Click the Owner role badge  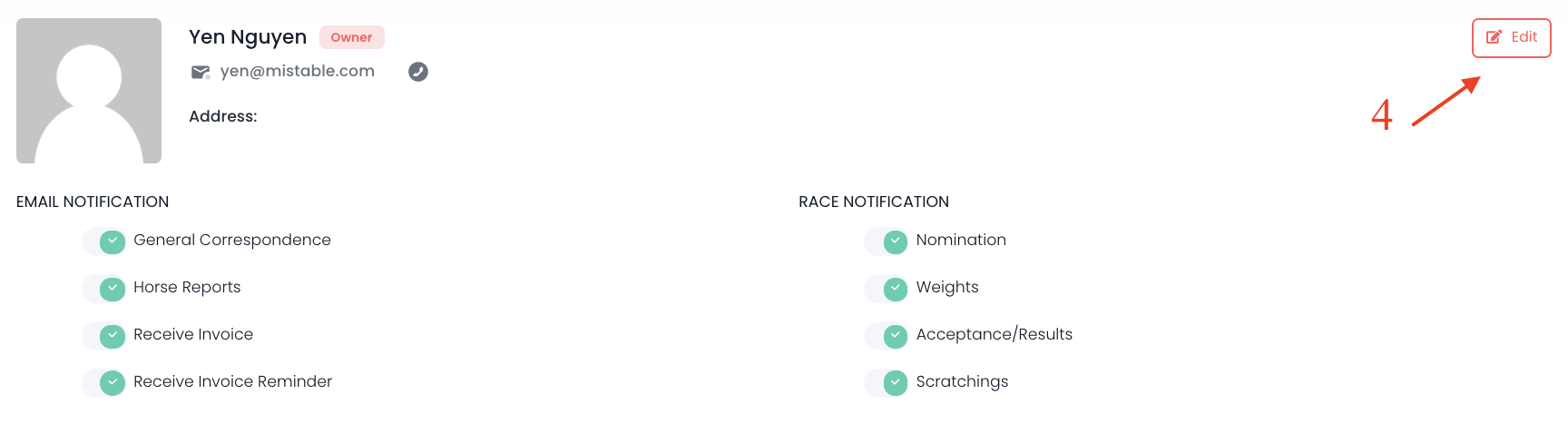point(351,37)
